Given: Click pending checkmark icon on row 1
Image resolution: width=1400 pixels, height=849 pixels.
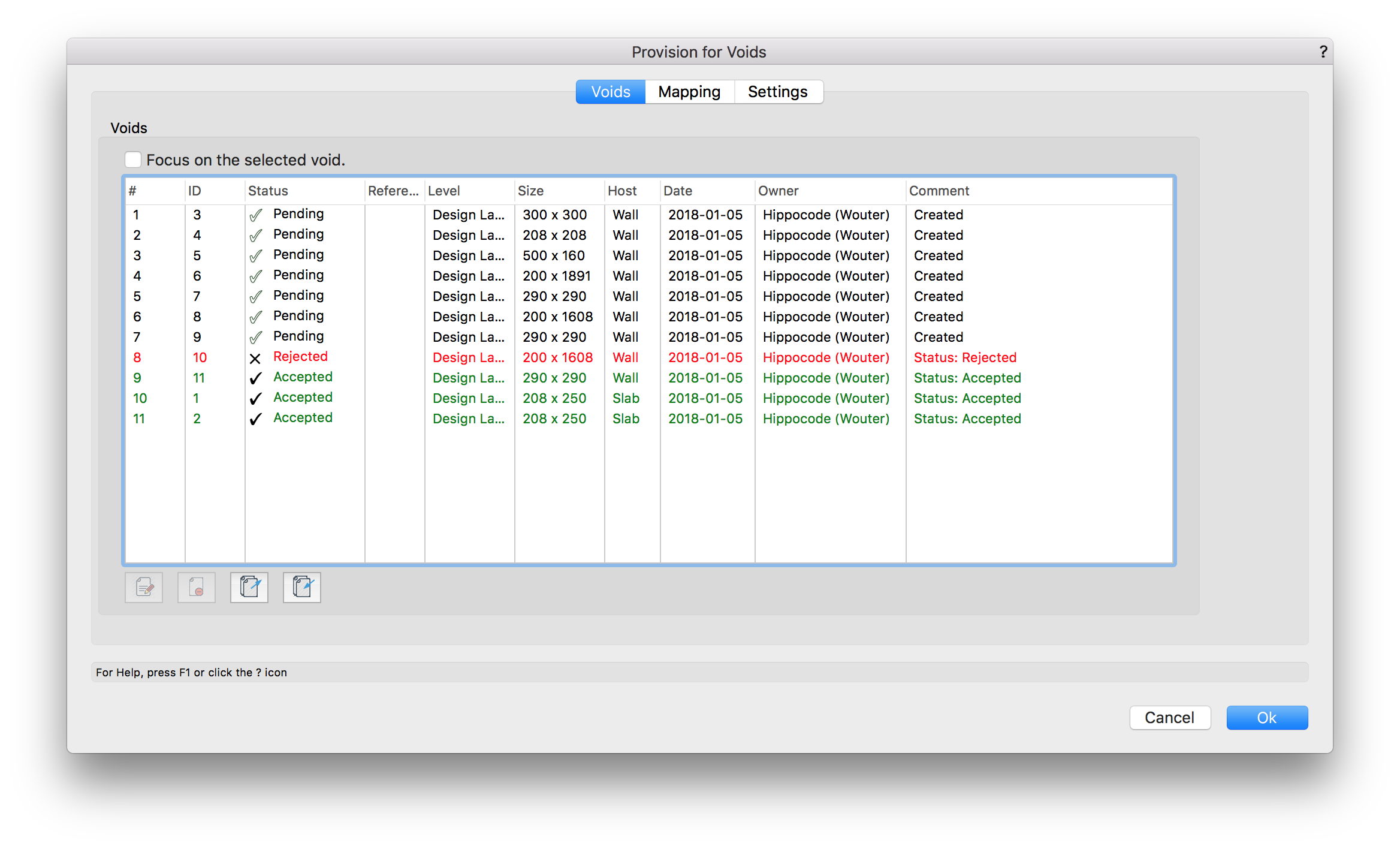Looking at the screenshot, I should tap(255, 215).
